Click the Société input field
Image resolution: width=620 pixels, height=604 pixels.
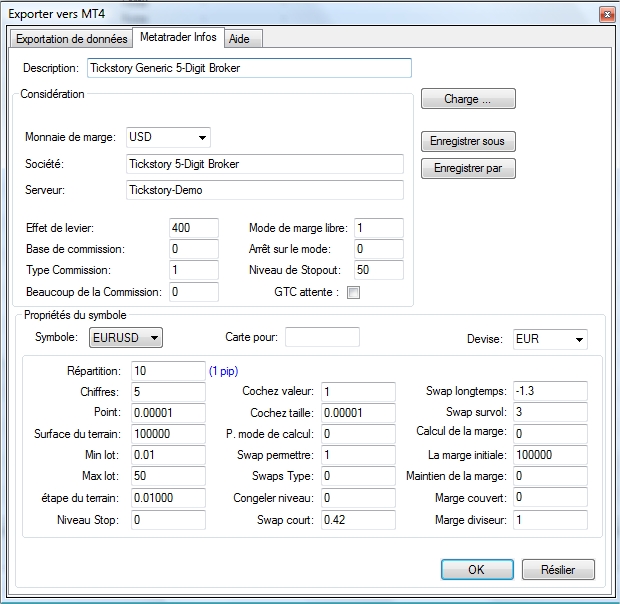(x=265, y=164)
